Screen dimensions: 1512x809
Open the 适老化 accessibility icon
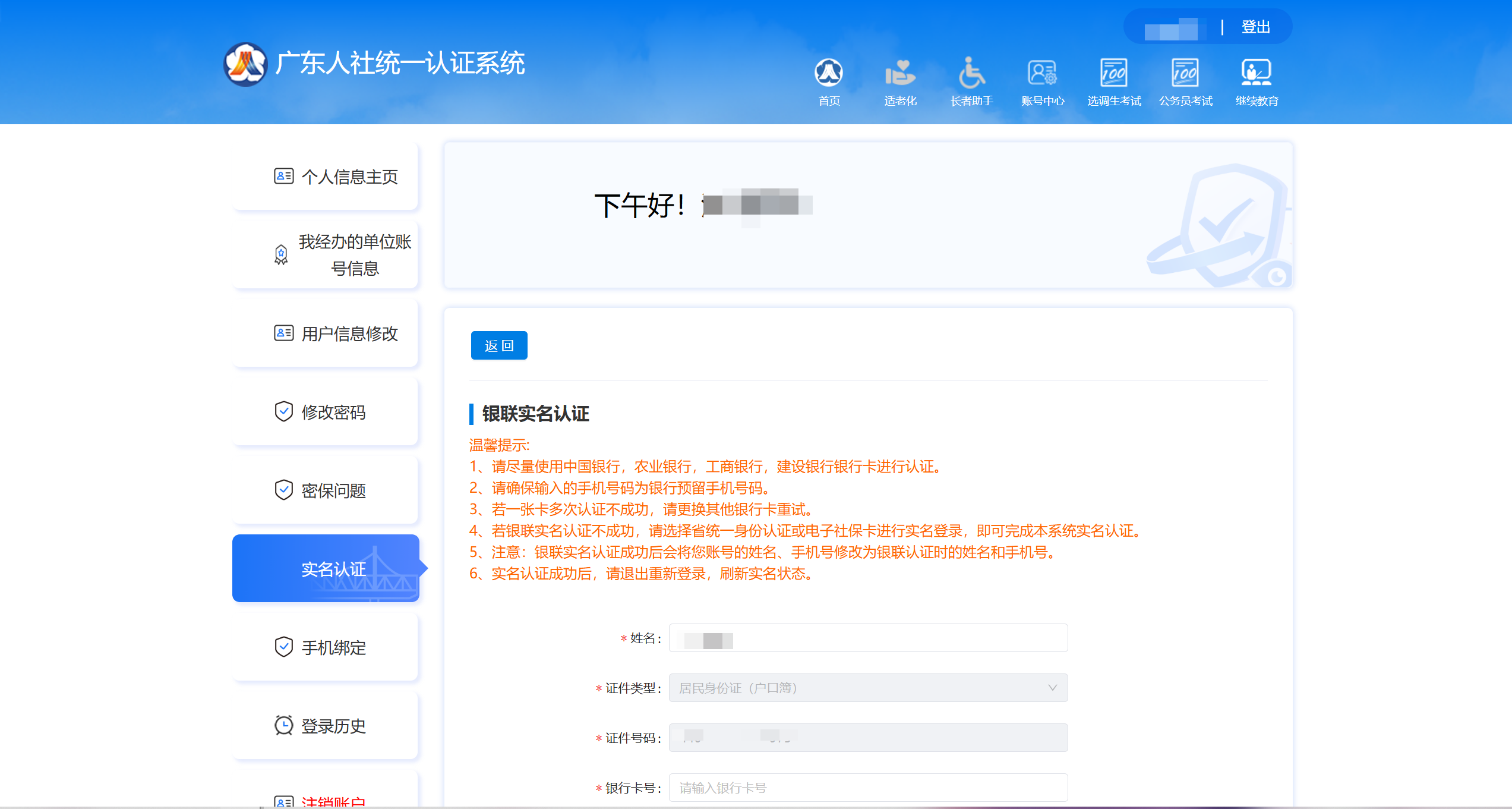900,73
